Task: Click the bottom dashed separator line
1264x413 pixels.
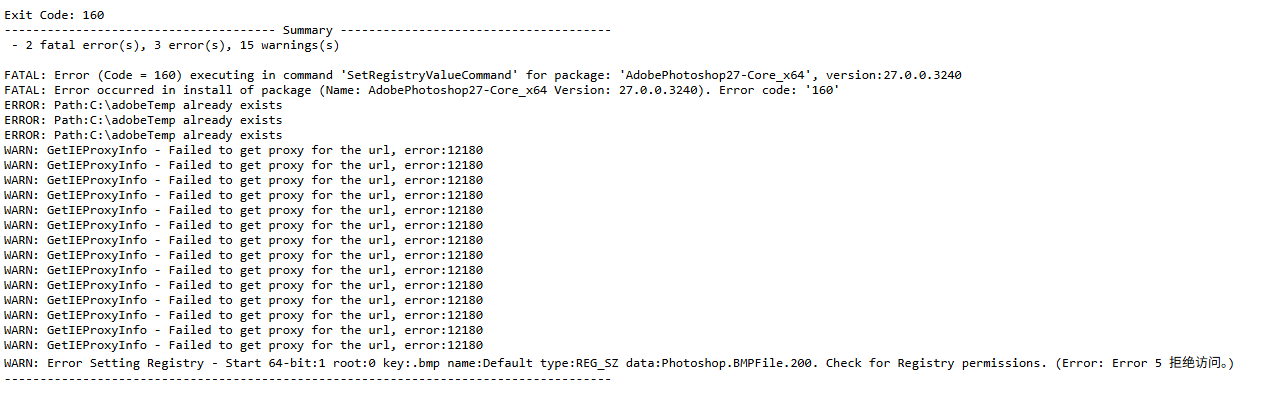Action: tap(308, 379)
